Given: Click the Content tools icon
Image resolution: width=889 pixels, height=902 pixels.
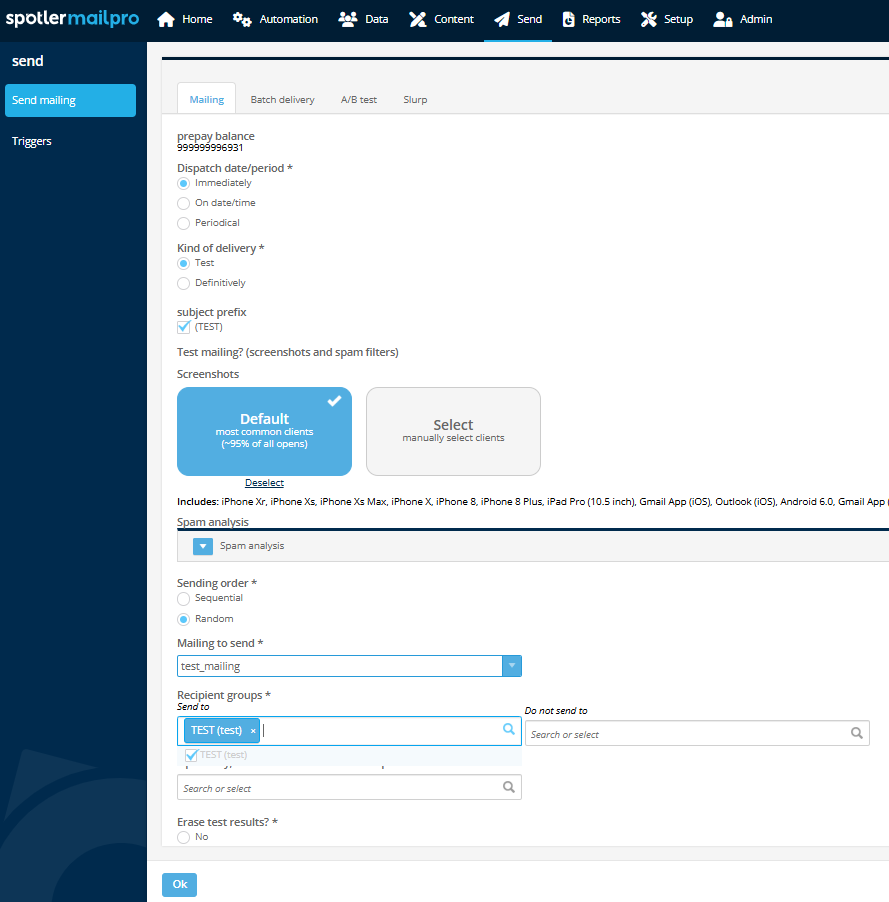Looking at the screenshot, I should coord(417,20).
